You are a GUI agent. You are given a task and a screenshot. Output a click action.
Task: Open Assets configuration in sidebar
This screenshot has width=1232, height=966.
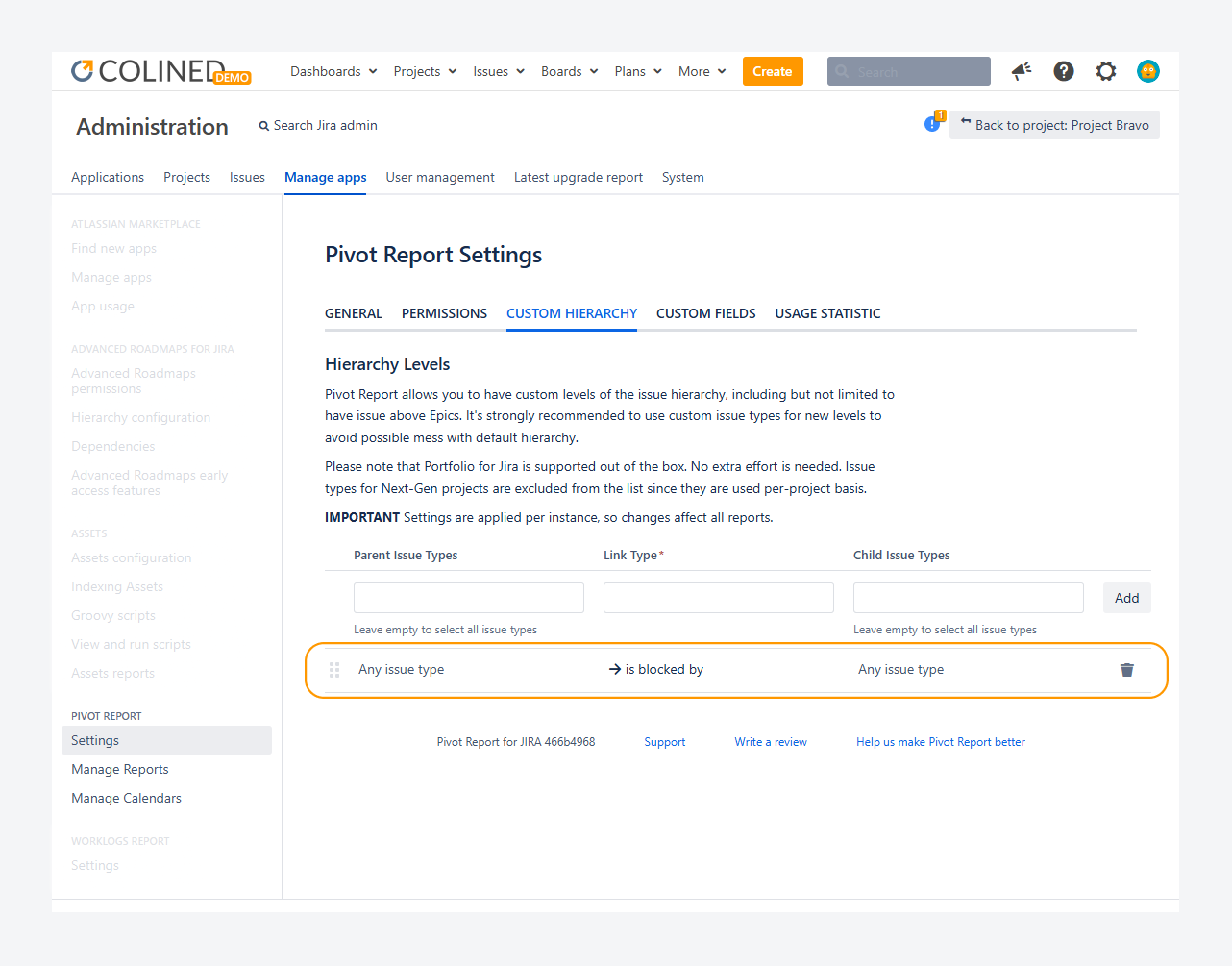[x=132, y=557]
